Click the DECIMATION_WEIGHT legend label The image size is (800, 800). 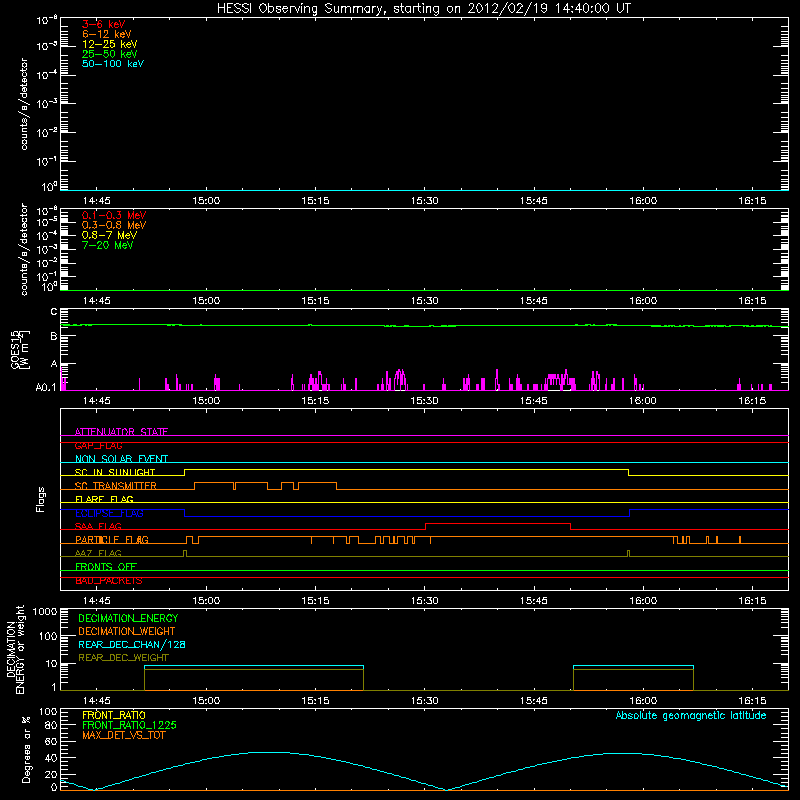tap(127, 631)
